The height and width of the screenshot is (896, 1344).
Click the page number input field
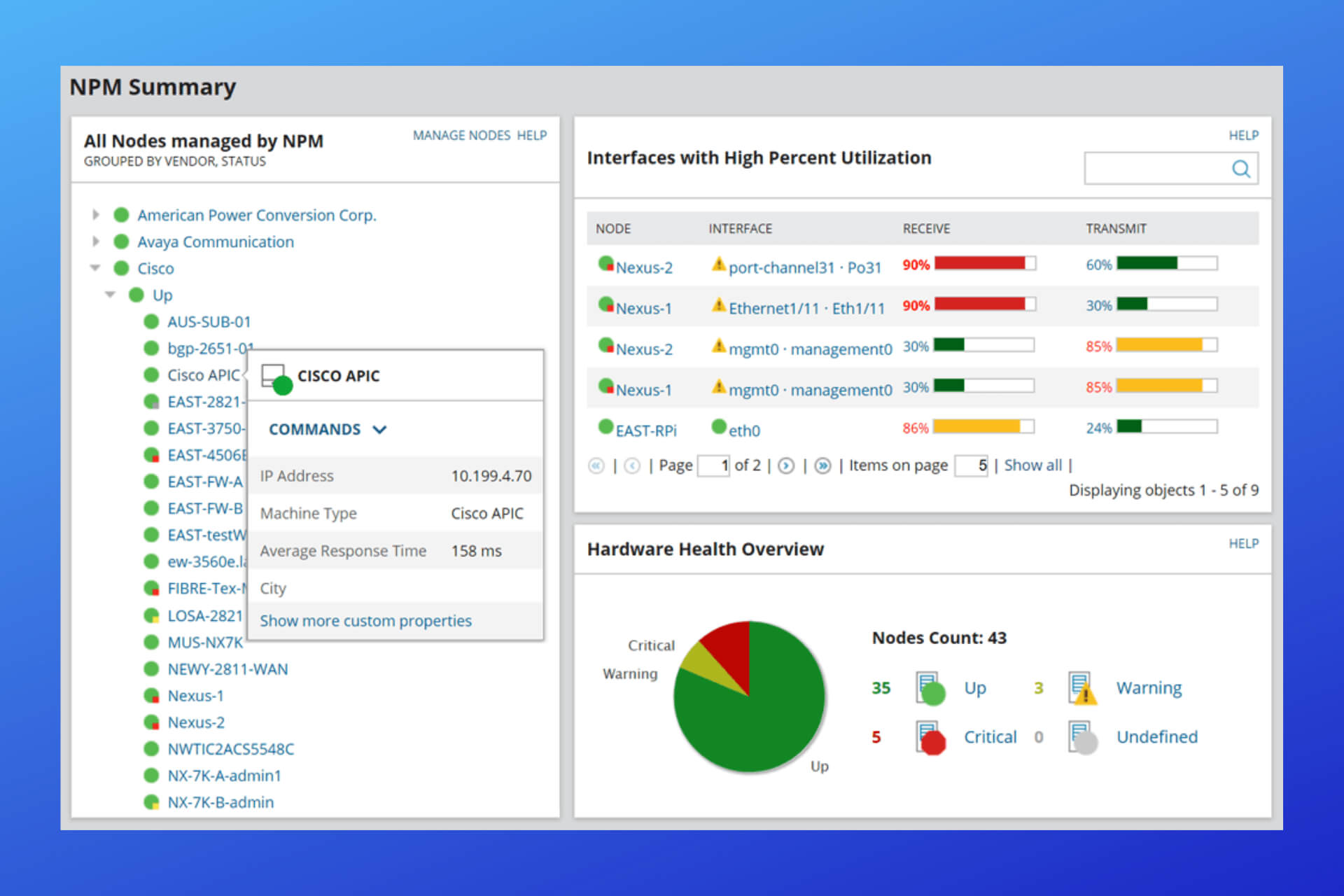point(715,465)
